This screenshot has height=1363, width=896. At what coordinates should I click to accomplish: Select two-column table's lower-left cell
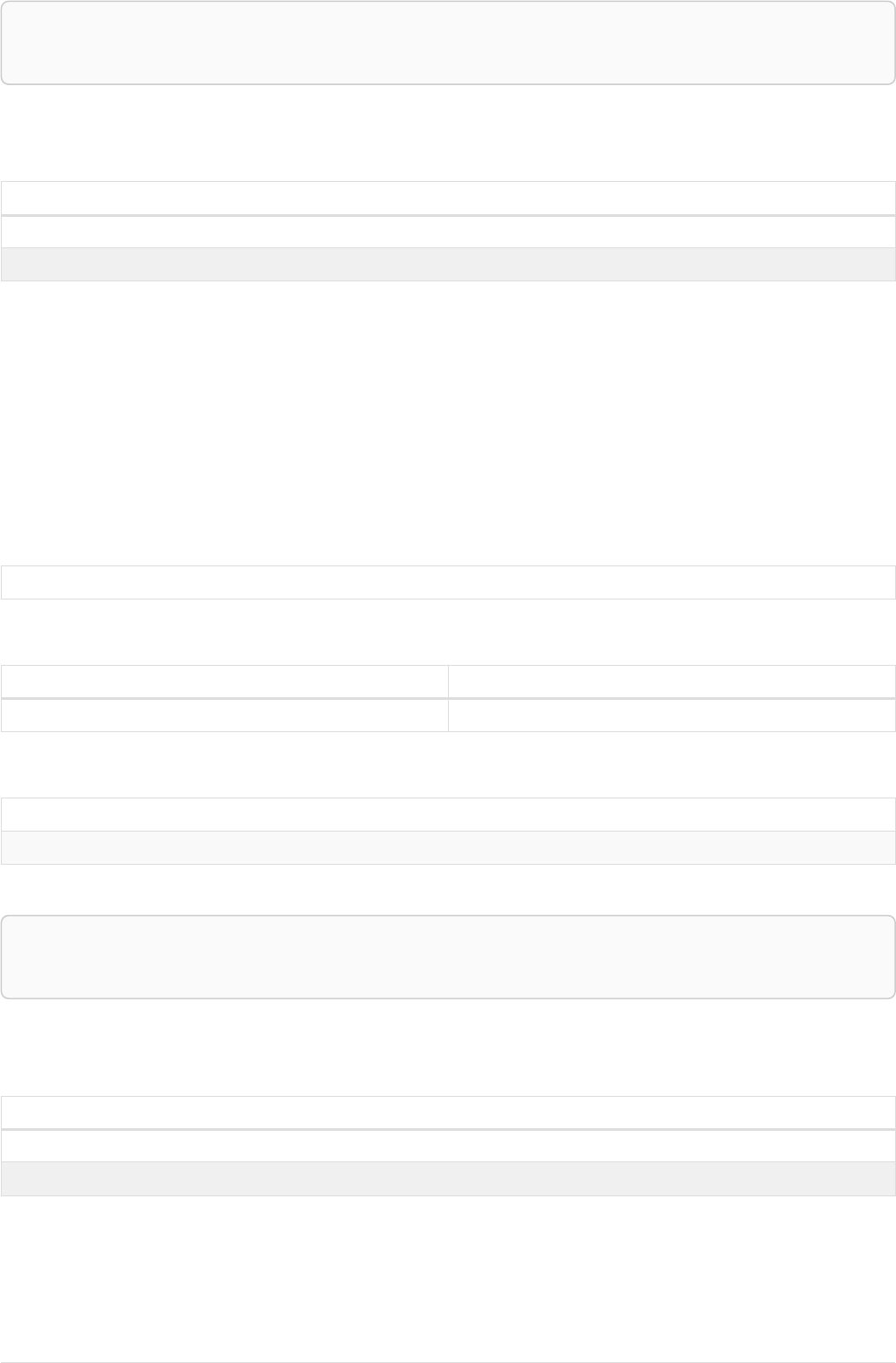[224, 715]
